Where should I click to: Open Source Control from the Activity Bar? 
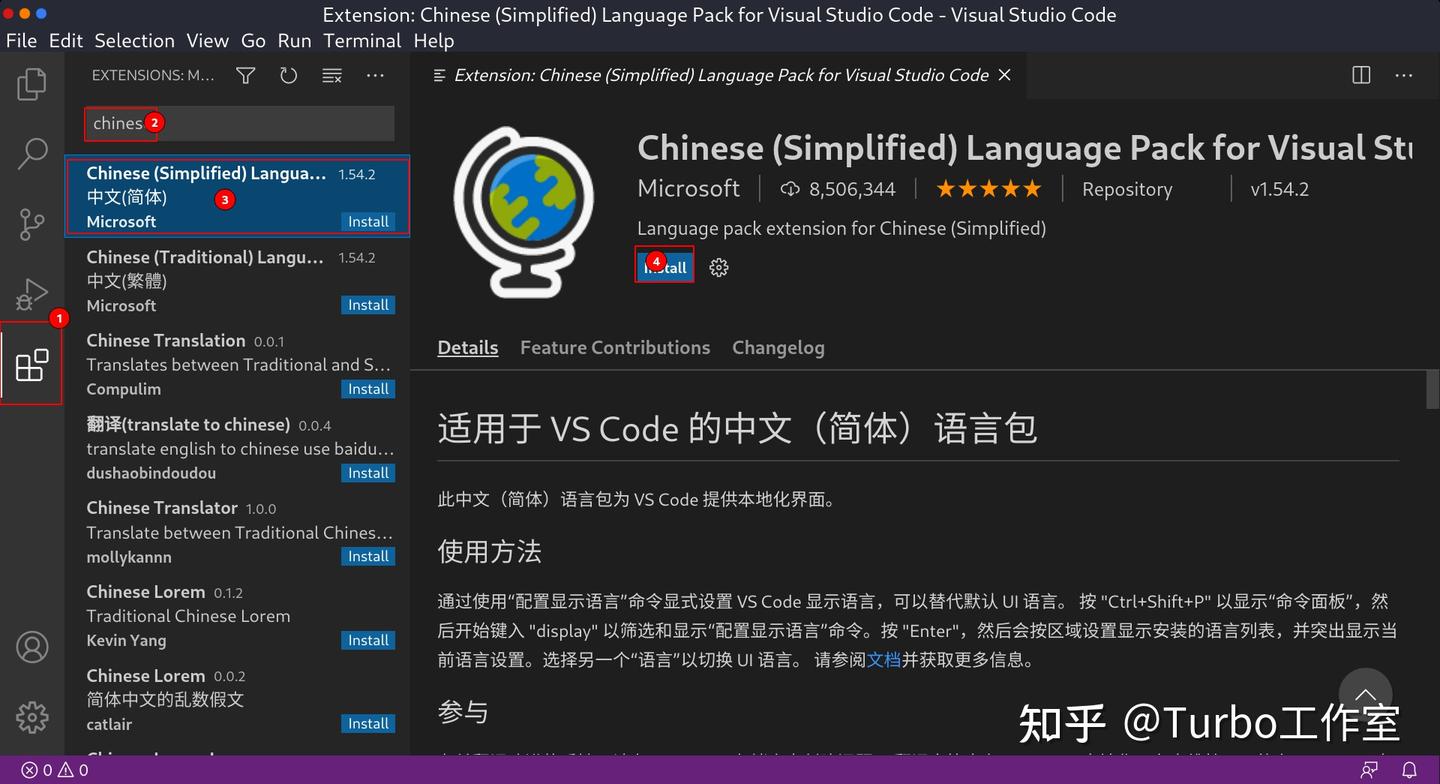pyautogui.click(x=31, y=224)
